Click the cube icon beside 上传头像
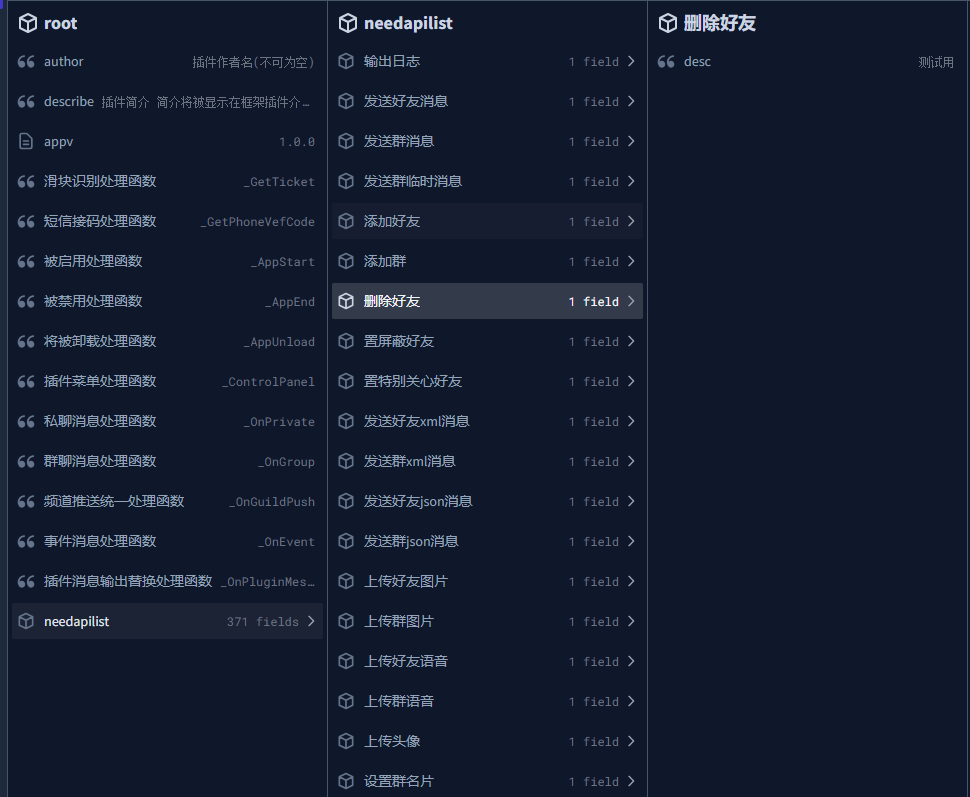The width and height of the screenshot is (970, 797). (347, 742)
